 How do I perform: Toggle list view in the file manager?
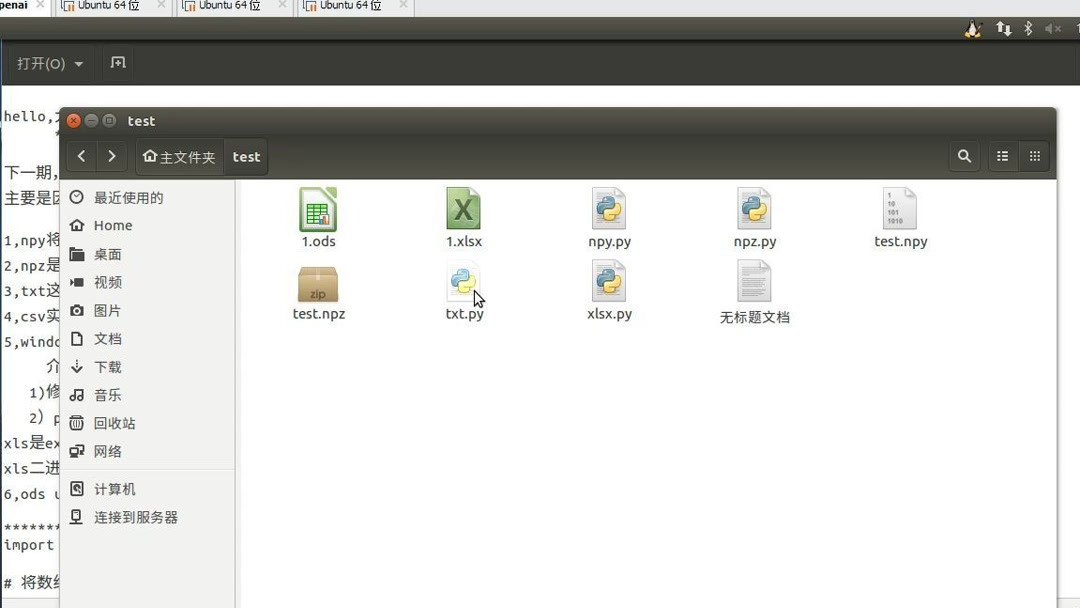[x=1002, y=156]
